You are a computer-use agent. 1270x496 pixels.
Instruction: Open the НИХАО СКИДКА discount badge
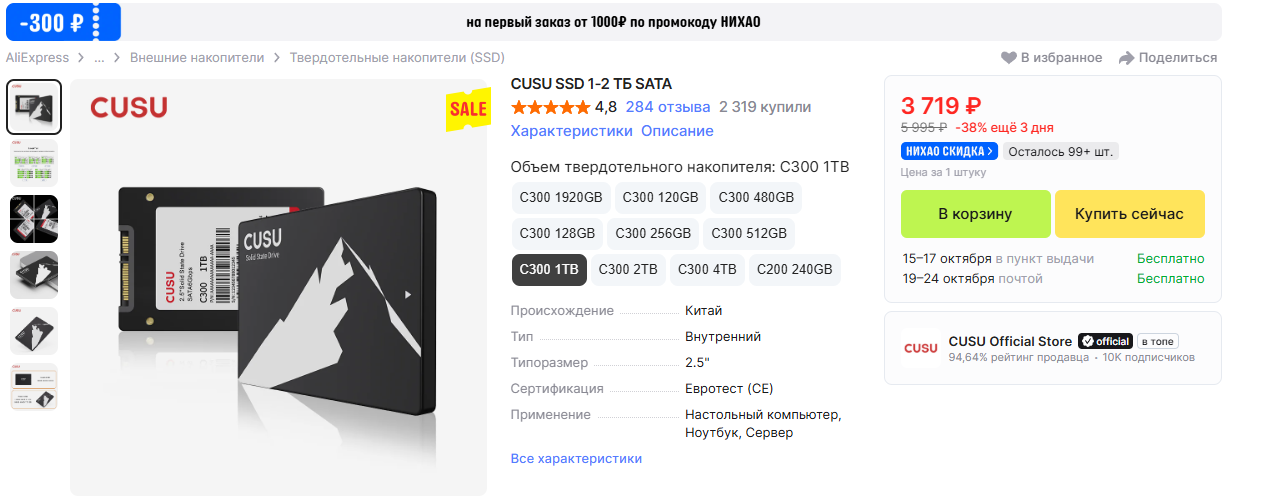tap(949, 152)
